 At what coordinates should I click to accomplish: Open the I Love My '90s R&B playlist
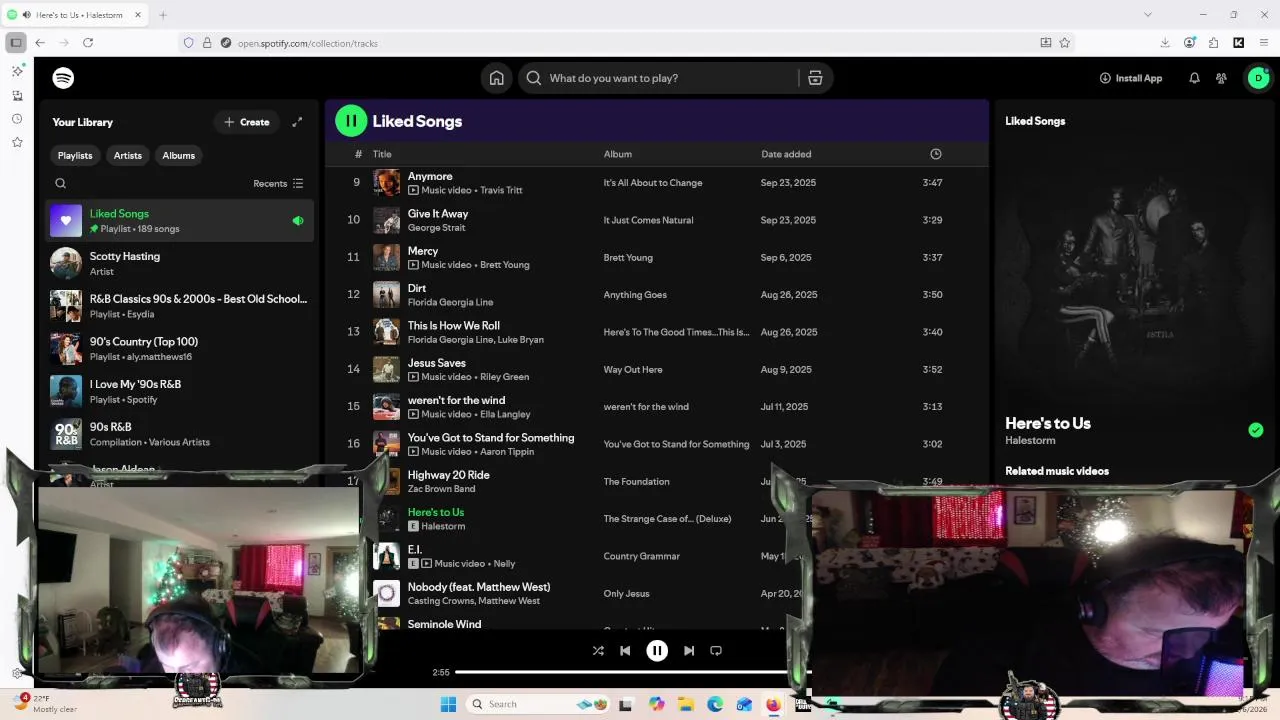(180, 391)
